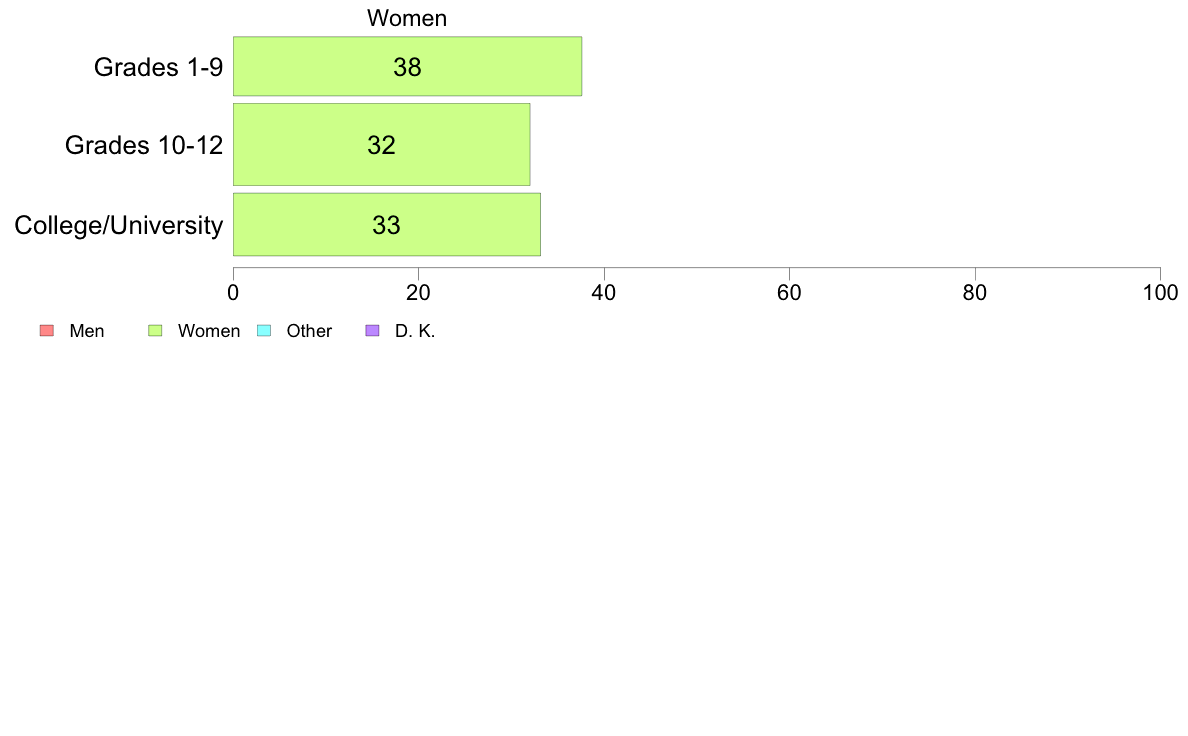Click the 100 tick on the x-axis
The image size is (1188, 736).
(1160, 293)
